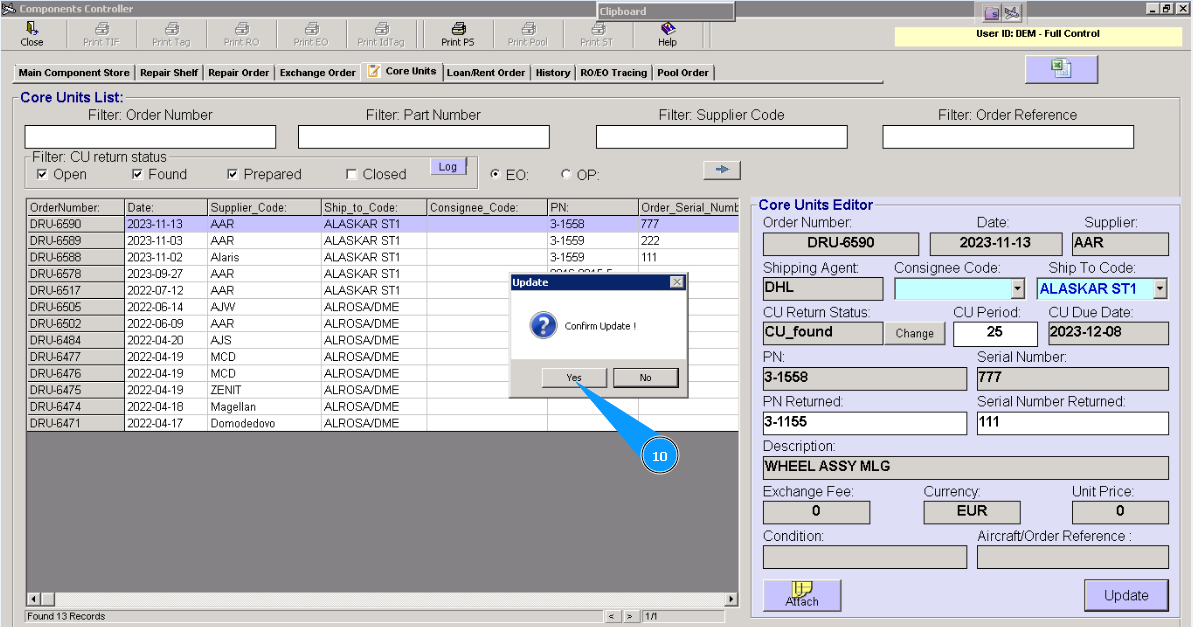Decline update with No button
This screenshot has width=1193, height=627.
click(645, 377)
